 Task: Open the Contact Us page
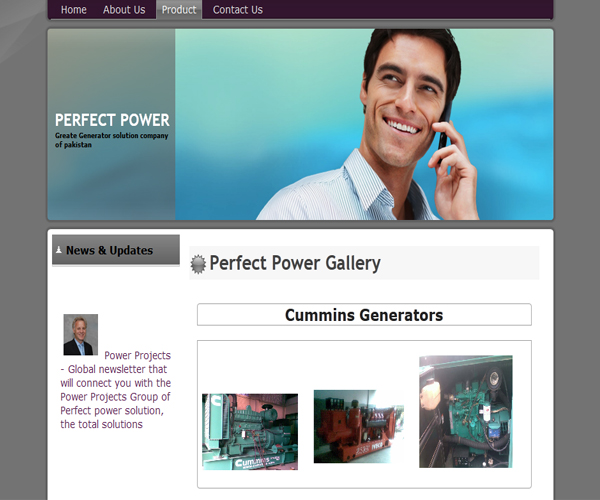tap(238, 10)
